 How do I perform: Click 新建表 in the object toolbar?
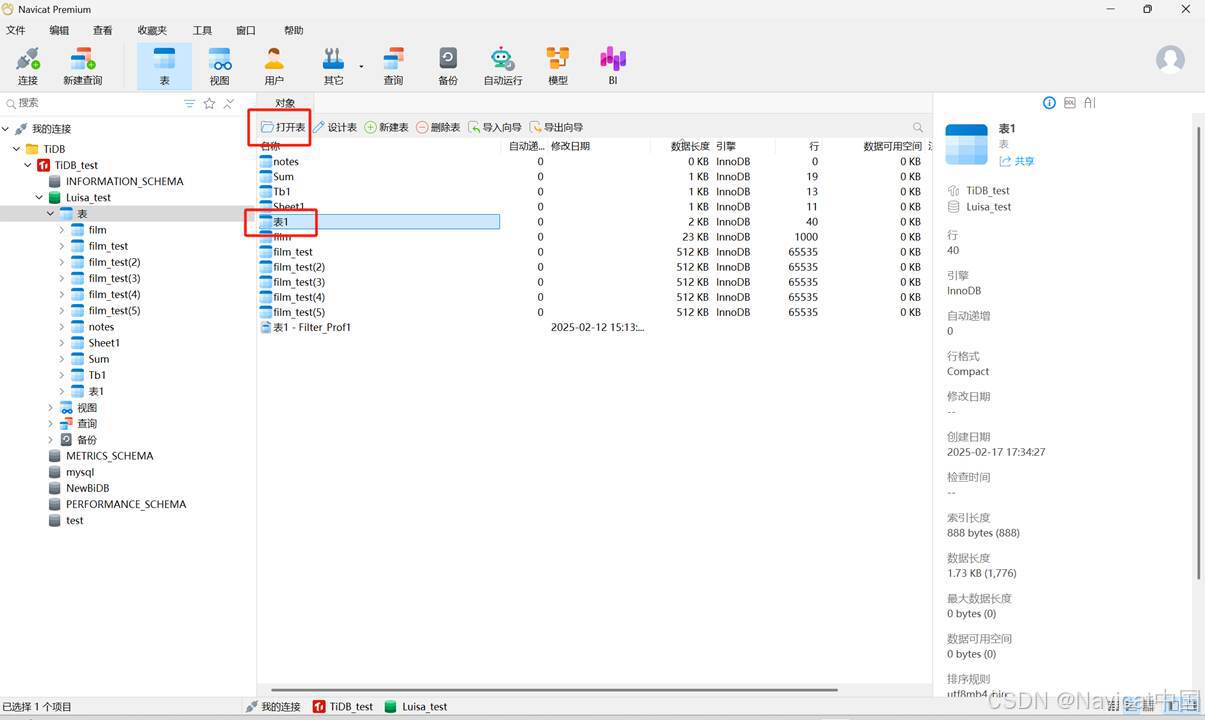[x=386, y=127]
